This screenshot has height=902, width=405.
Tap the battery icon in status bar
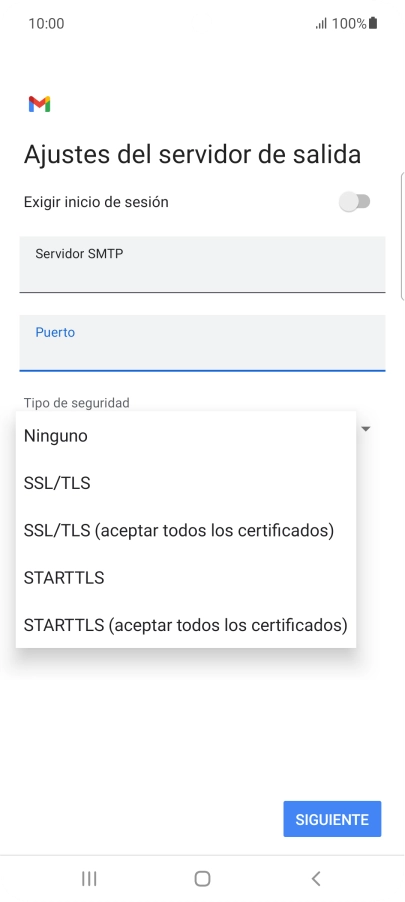click(373, 23)
